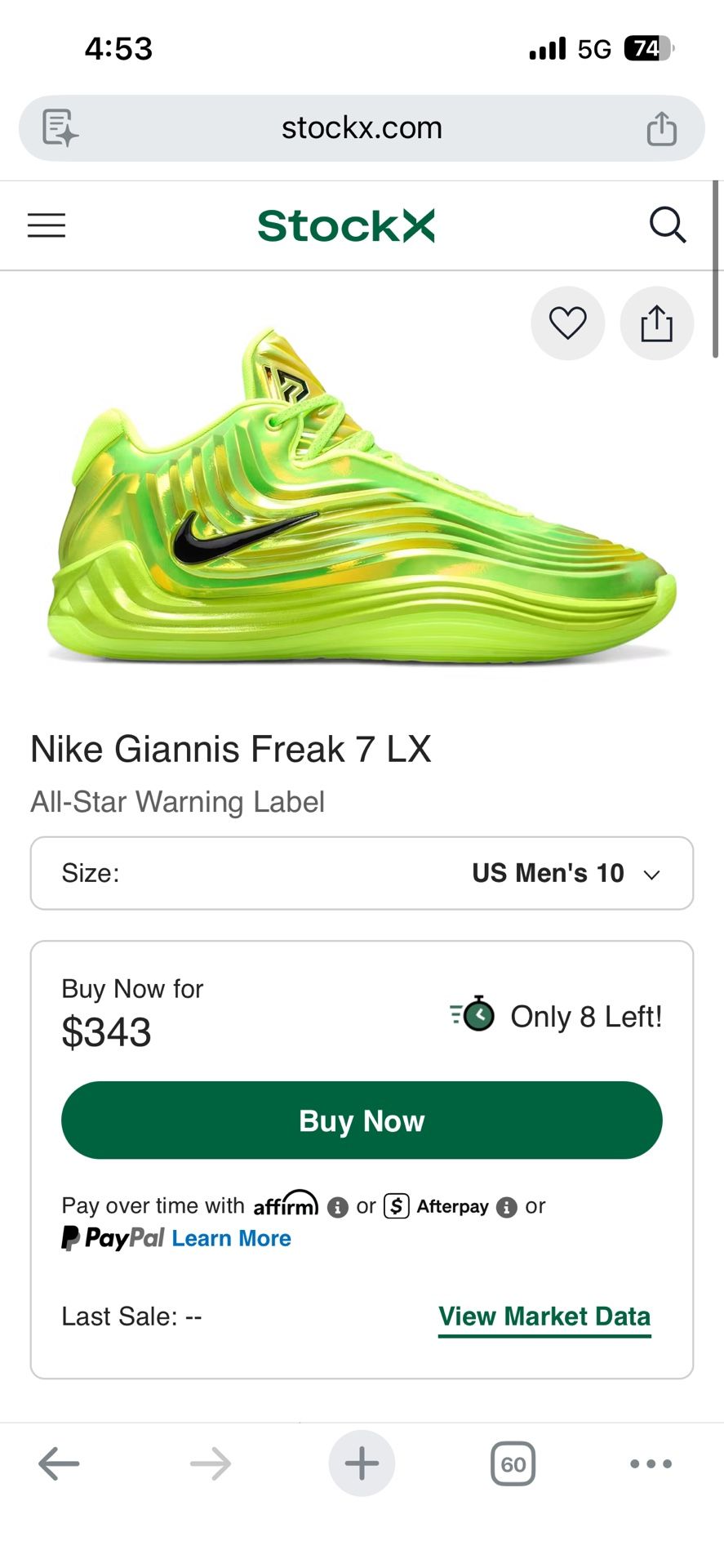The height and width of the screenshot is (1568, 724).
Task: Open a new tab with plus button
Action: (x=362, y=1463)
